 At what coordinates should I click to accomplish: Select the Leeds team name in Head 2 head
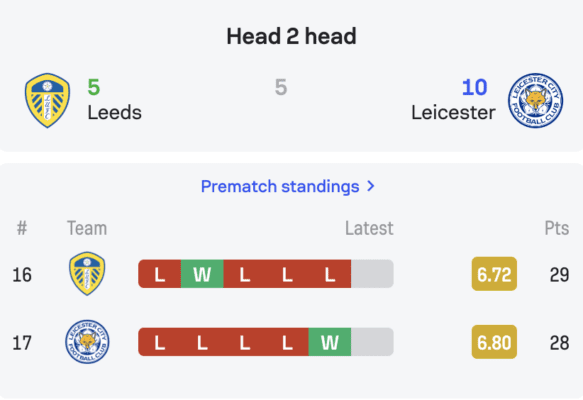coord(115,112)
